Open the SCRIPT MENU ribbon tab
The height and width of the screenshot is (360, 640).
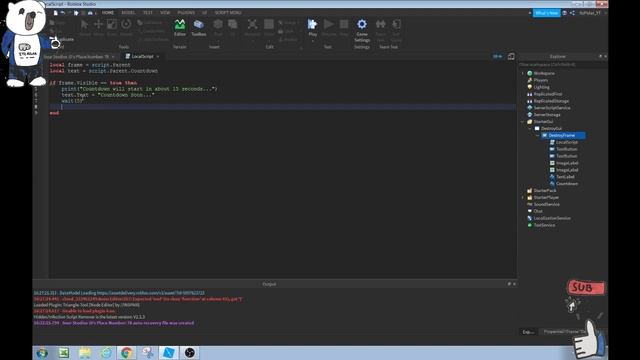(x=228, y=13)
